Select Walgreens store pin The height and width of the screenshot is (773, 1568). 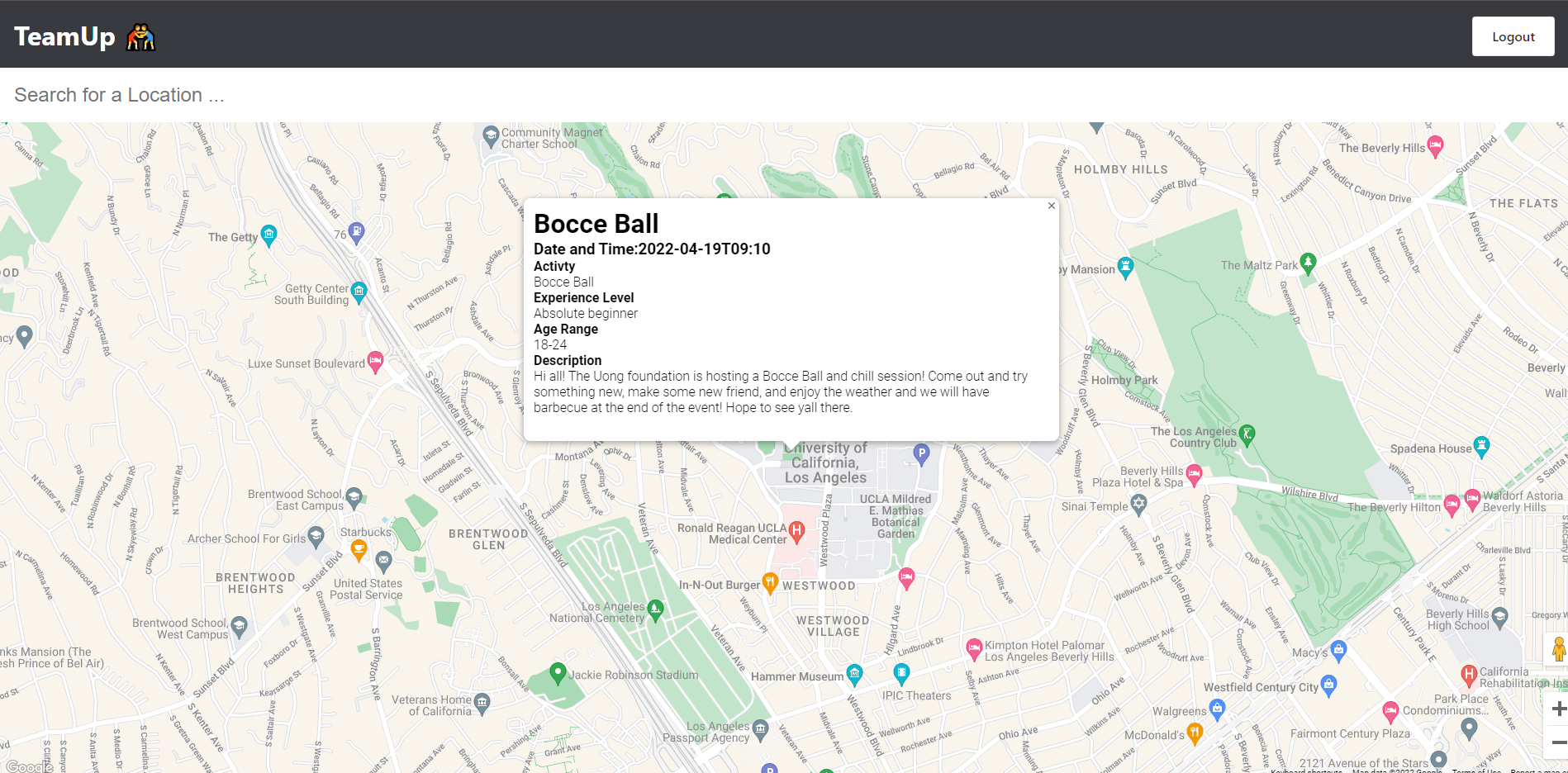pyautogui.click(x=1217, y=709)
